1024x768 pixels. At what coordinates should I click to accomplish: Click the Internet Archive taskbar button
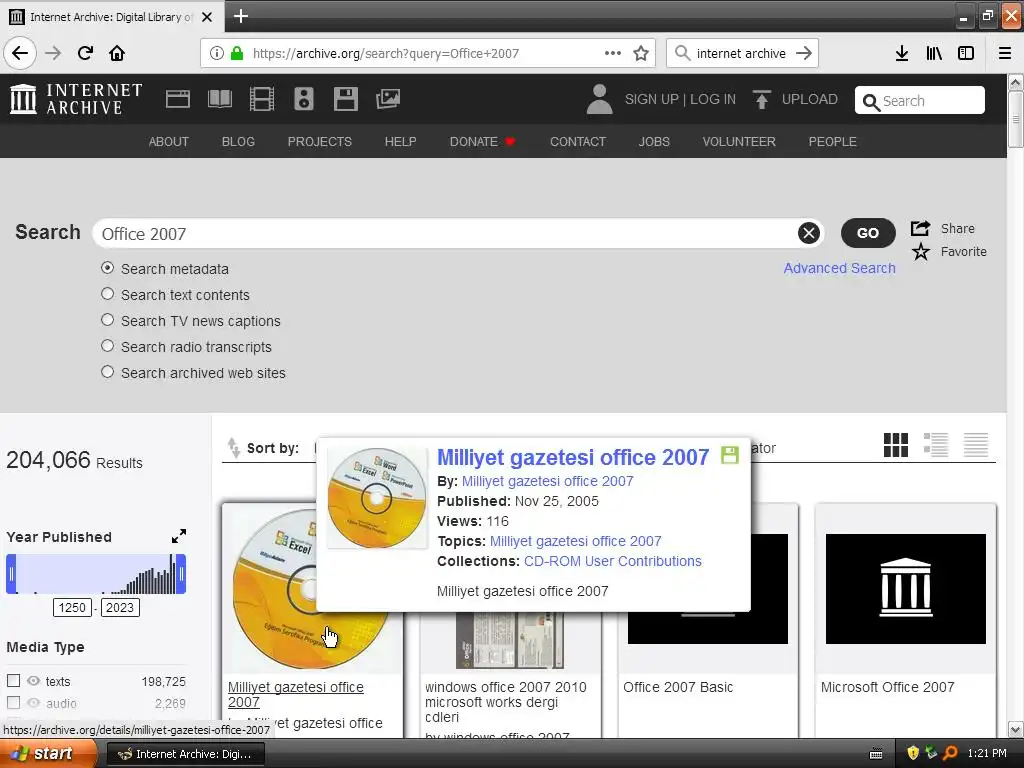(x=185, y=754)
